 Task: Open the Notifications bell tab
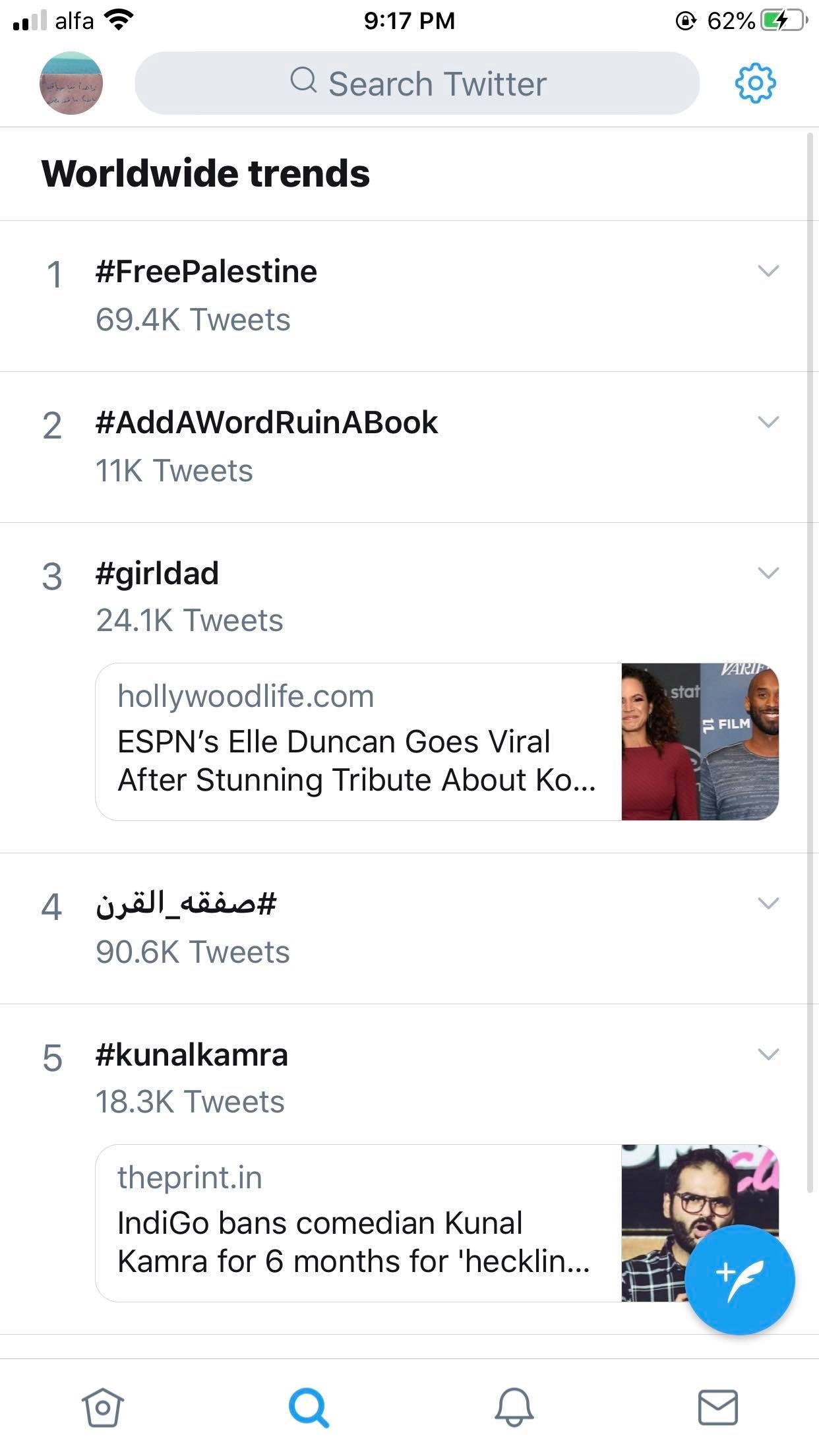point(514,1407)
